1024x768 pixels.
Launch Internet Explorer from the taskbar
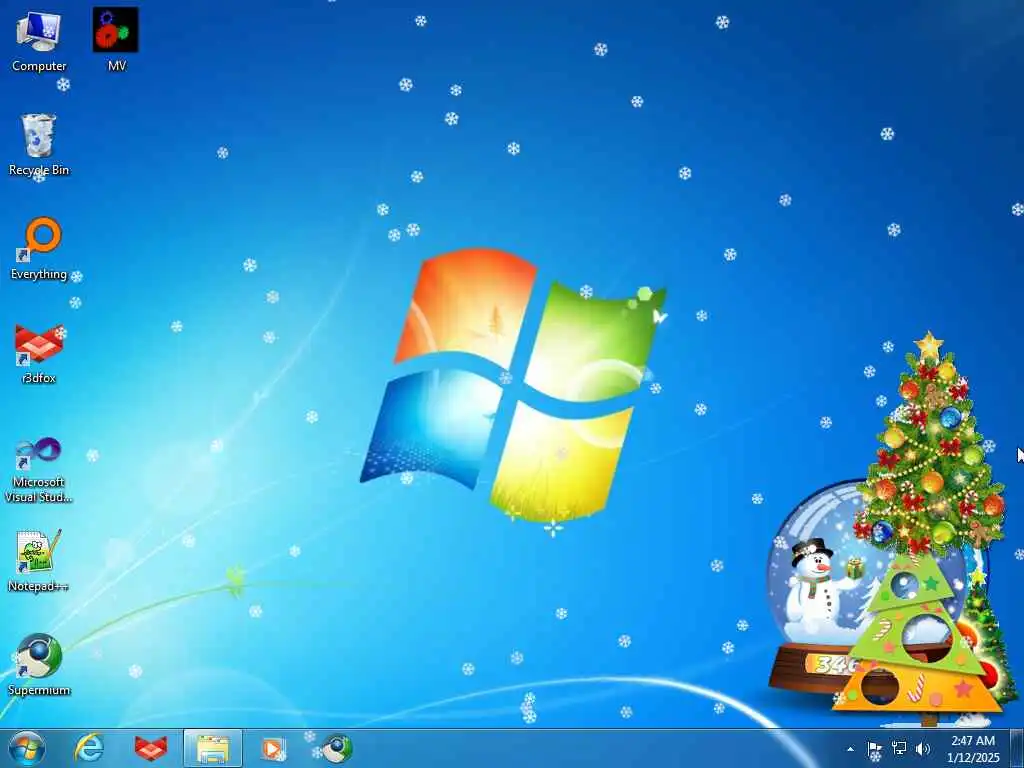89,748
